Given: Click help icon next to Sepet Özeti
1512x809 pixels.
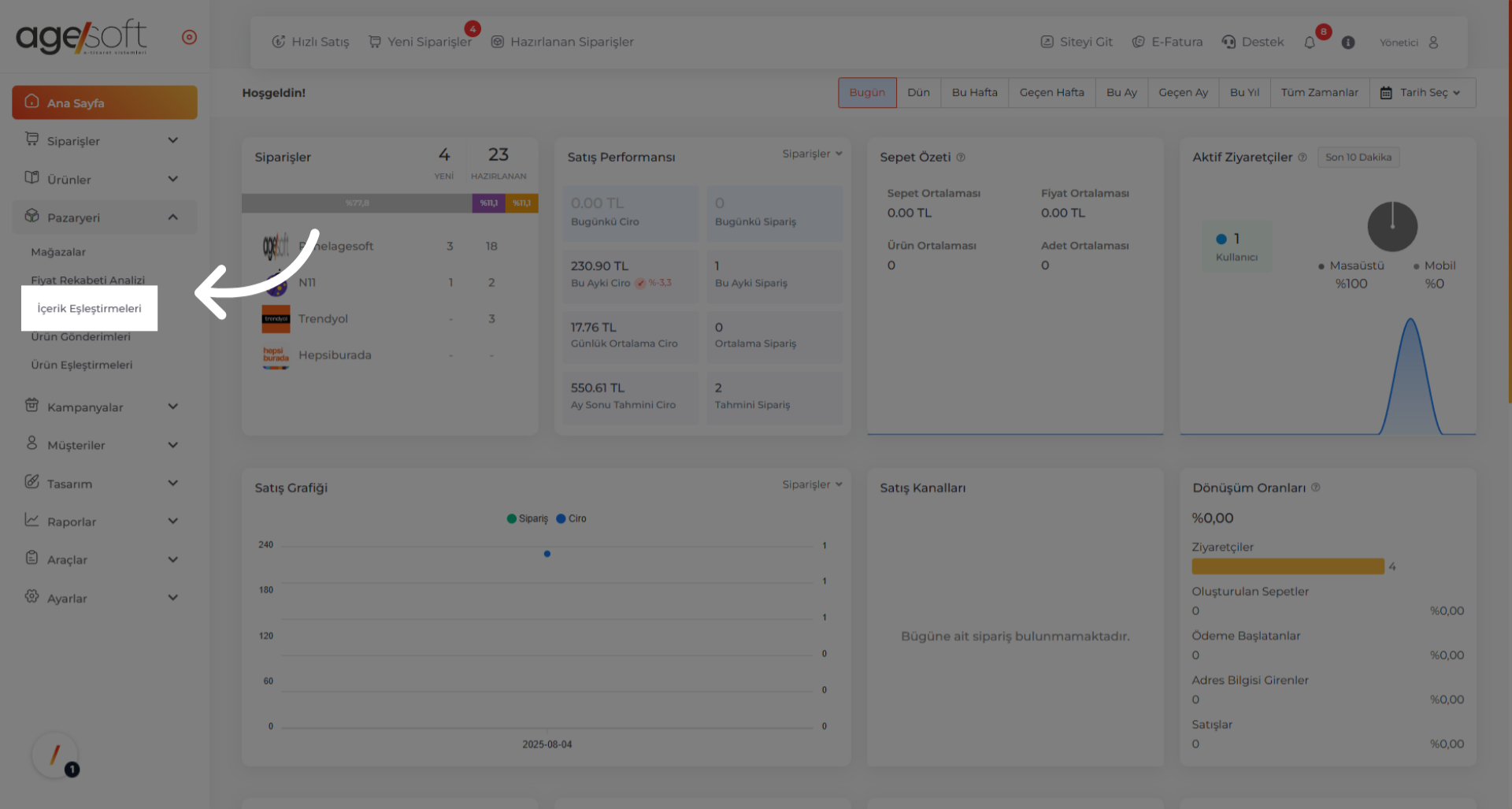Looking at the screenshot, I should click(x=961, y=158).
